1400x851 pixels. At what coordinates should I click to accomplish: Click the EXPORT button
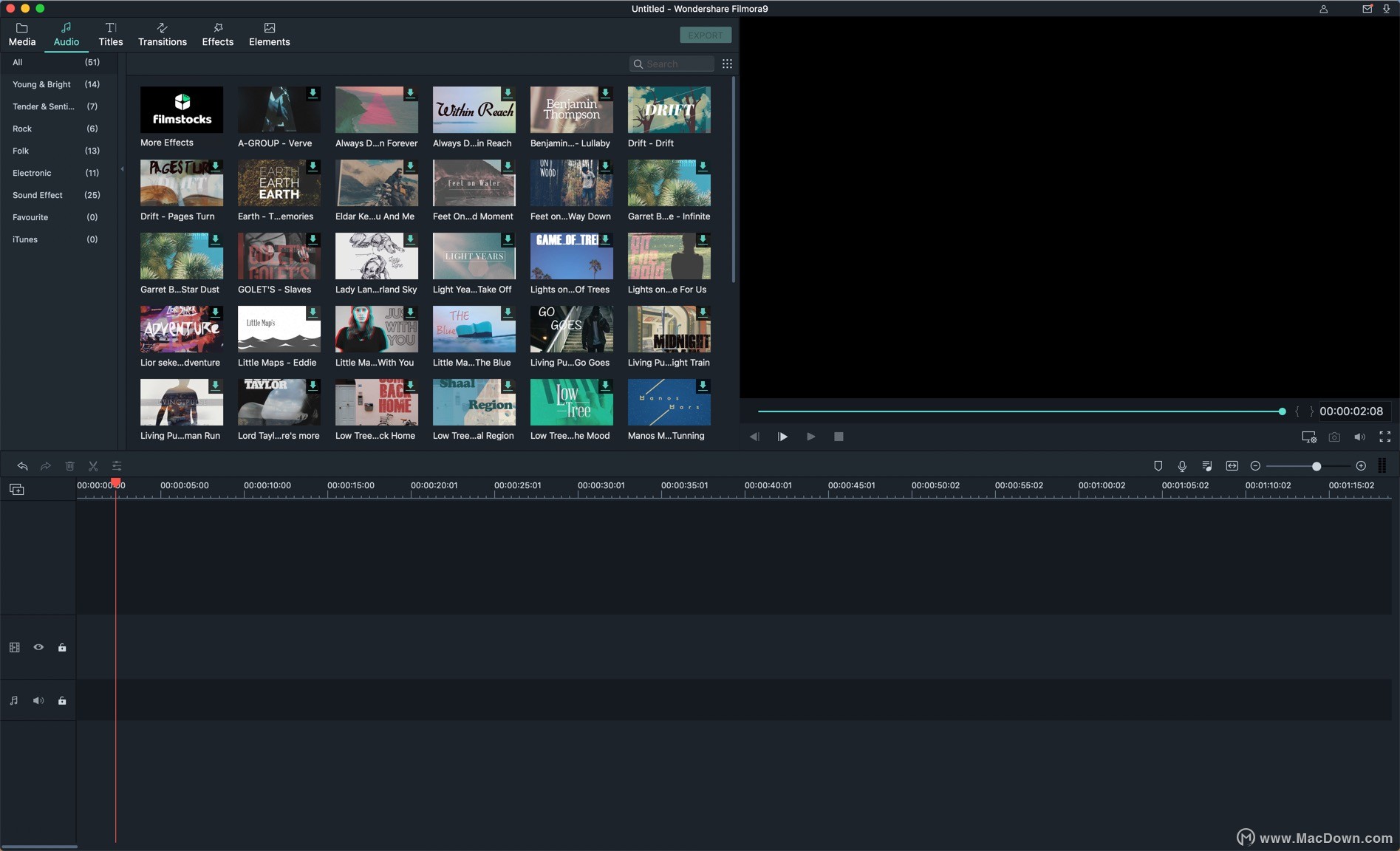(x=705, y=35)
